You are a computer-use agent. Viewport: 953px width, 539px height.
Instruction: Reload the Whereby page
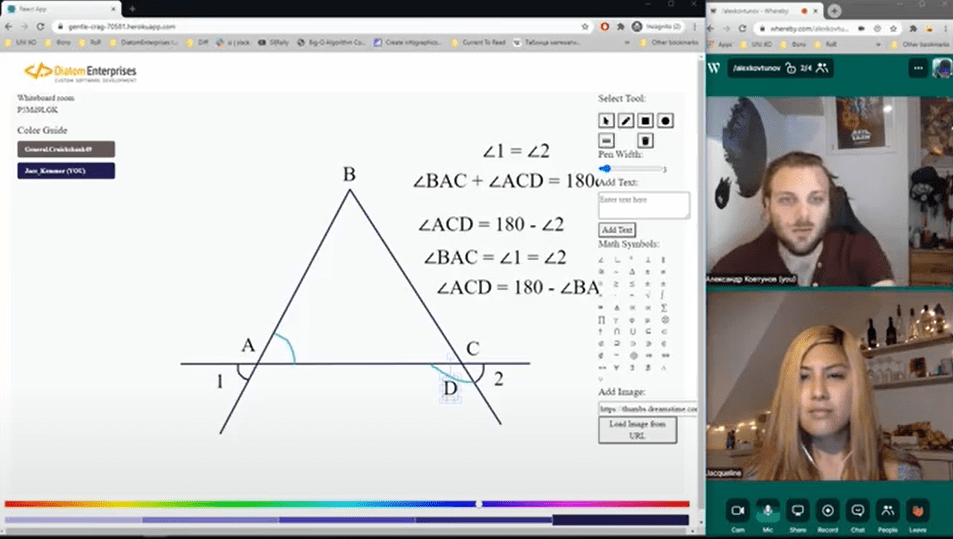[x=742, y=29]
